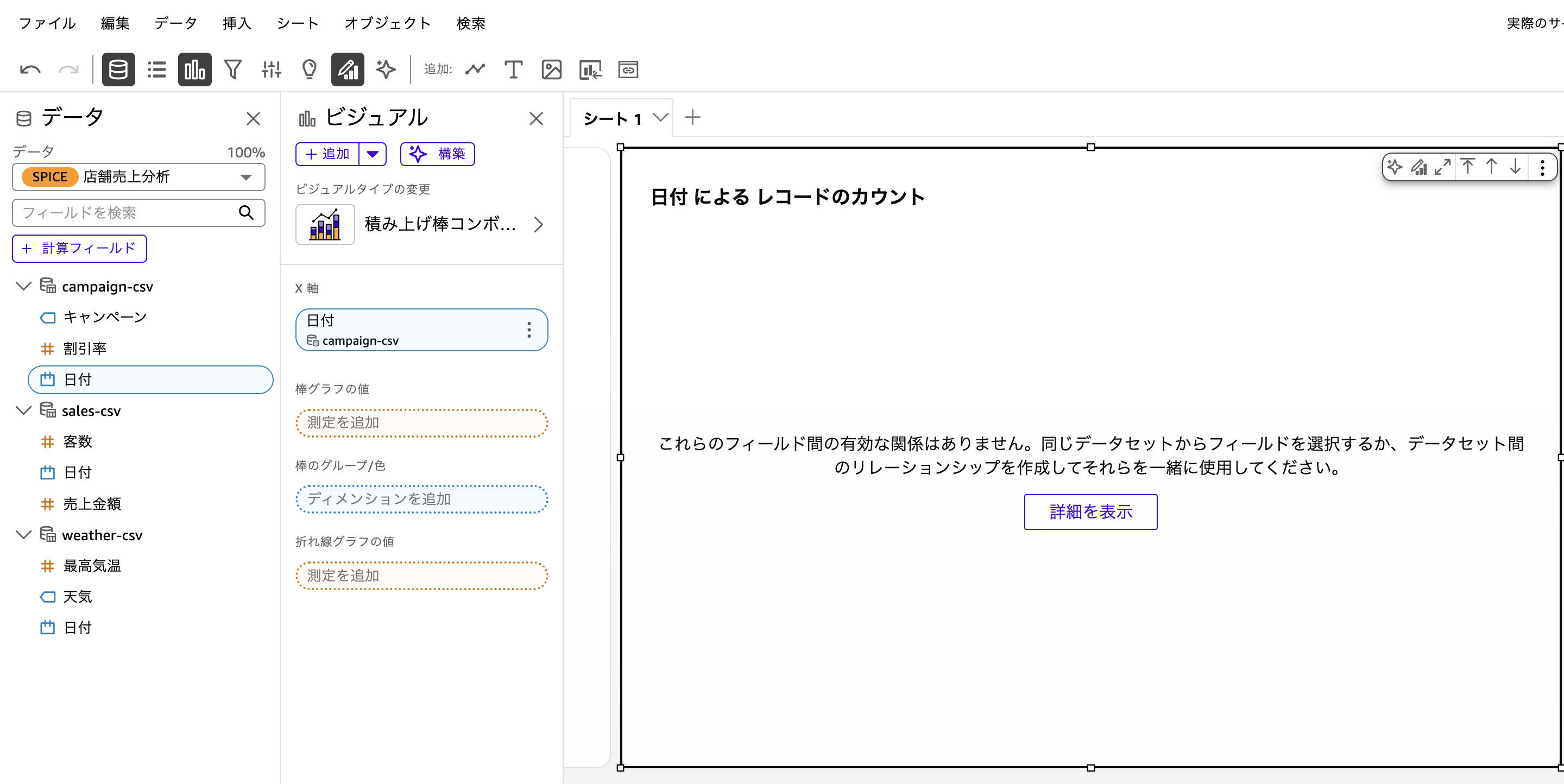Open the Filter funnel icon
Image resolution: width=1564 pixels, height=784 pixels.
233,70
